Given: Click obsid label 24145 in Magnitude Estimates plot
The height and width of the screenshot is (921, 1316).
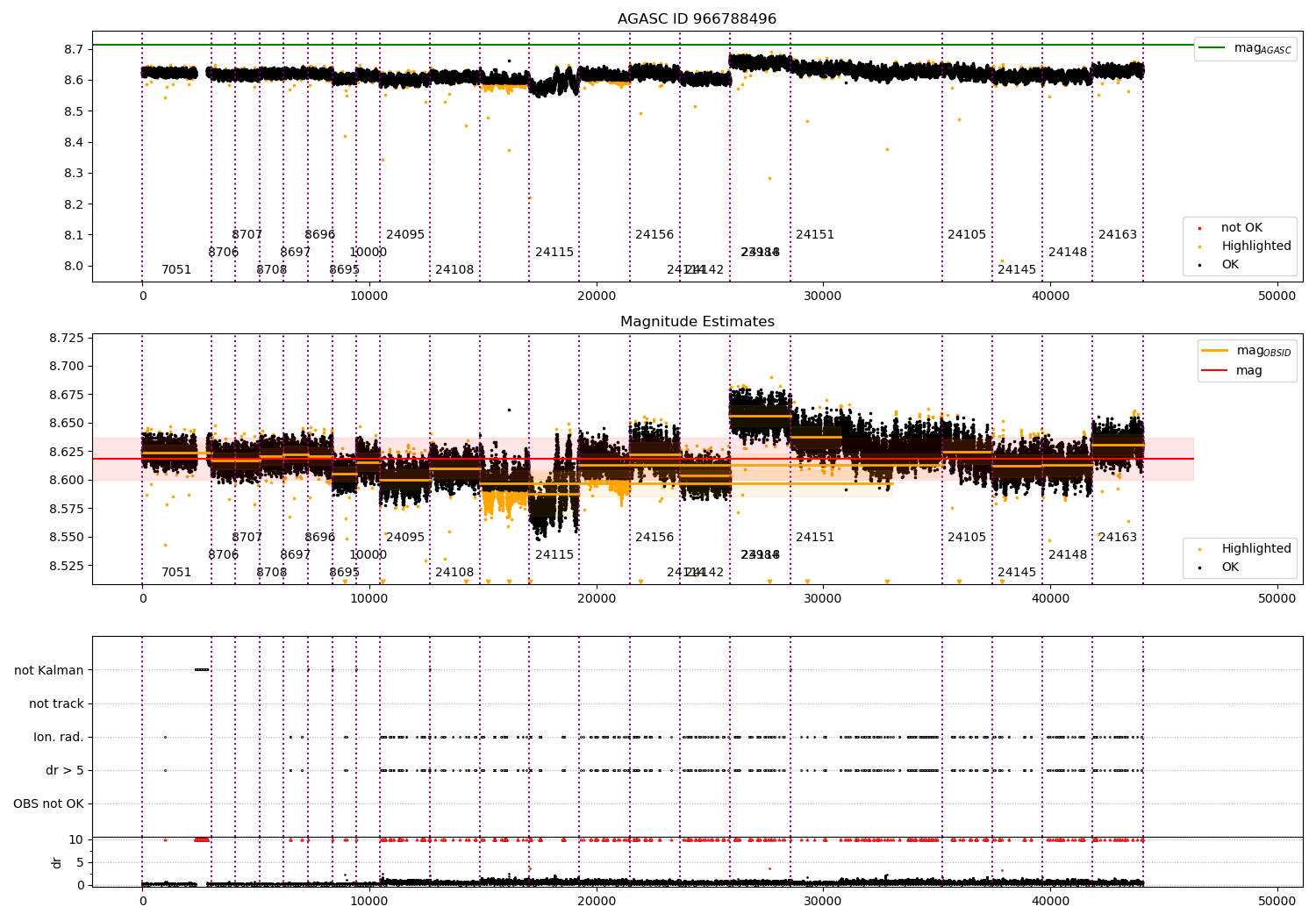Looking at the screenshot, I should click(1017, 573).
